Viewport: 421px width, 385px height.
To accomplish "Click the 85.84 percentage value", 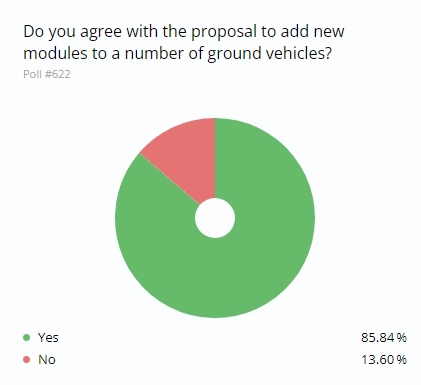I will (378, 337).
